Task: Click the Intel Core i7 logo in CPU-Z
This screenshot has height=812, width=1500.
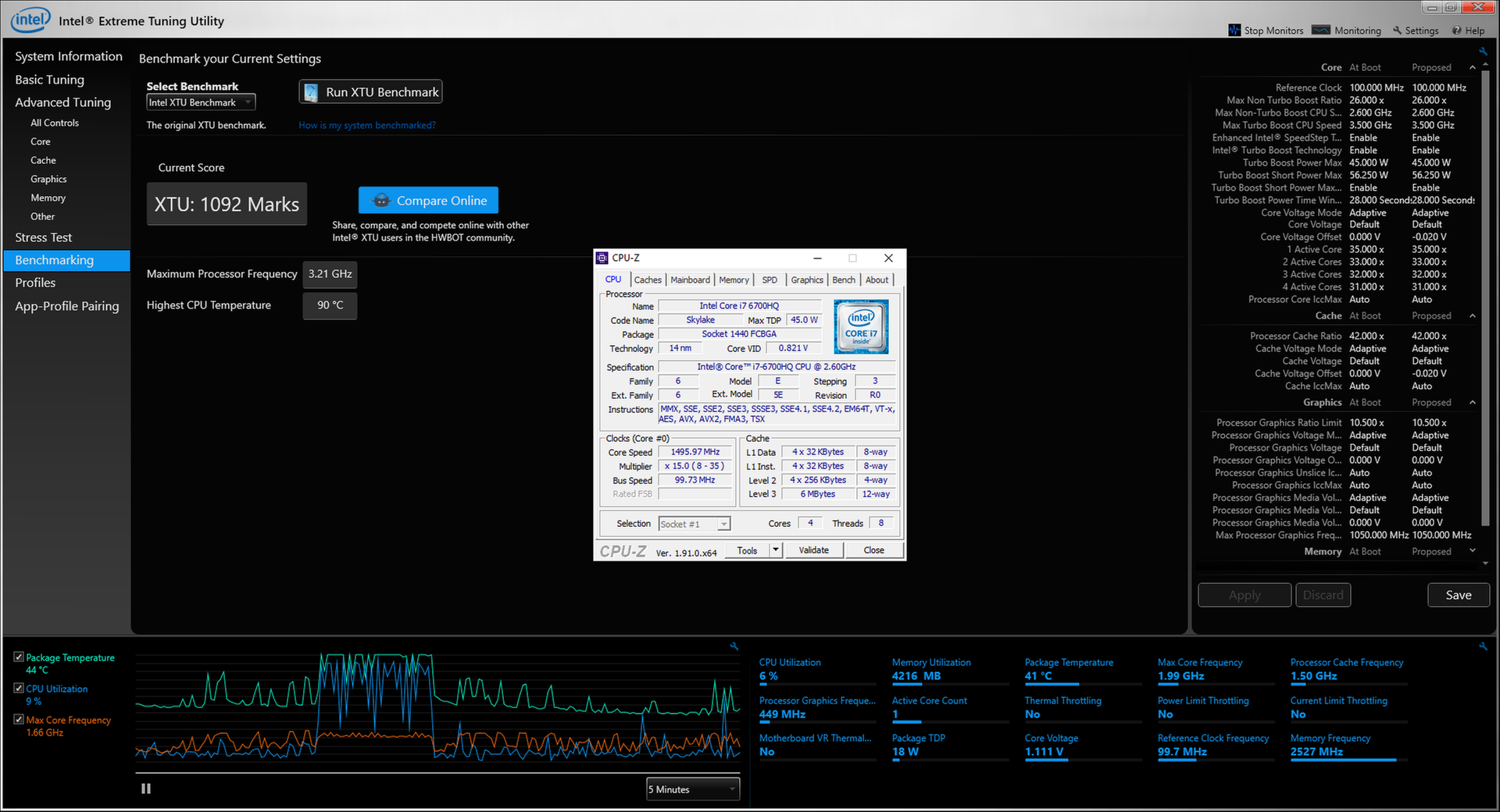Action: (861, 327)
